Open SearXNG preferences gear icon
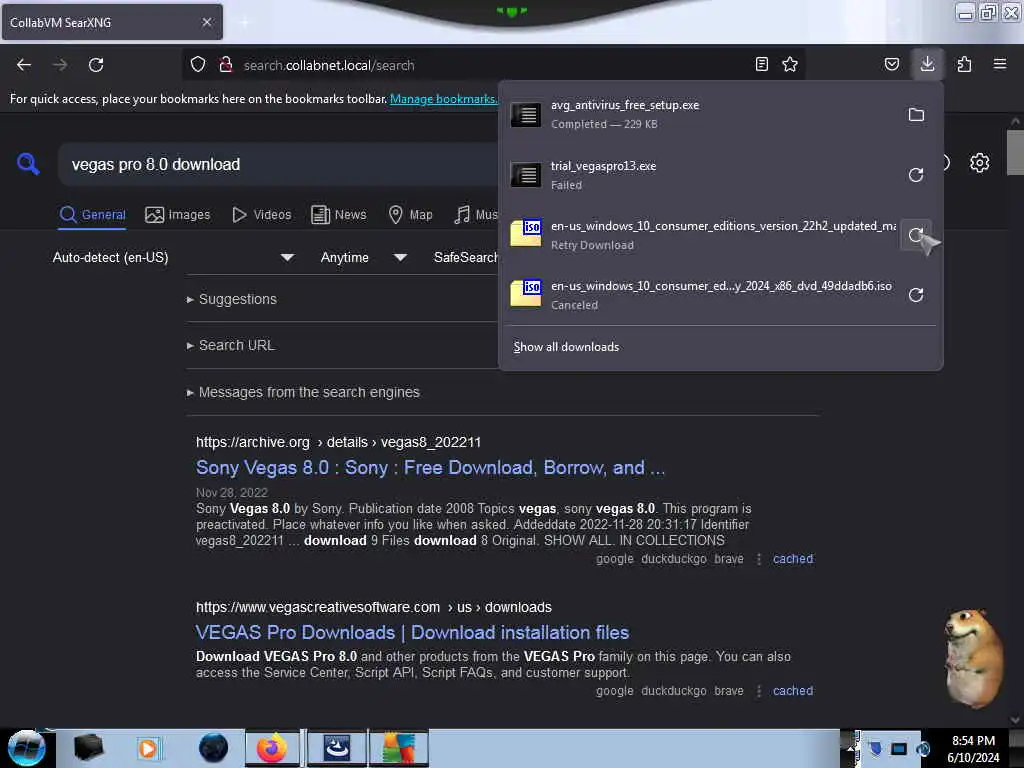 tap(979, 163)
